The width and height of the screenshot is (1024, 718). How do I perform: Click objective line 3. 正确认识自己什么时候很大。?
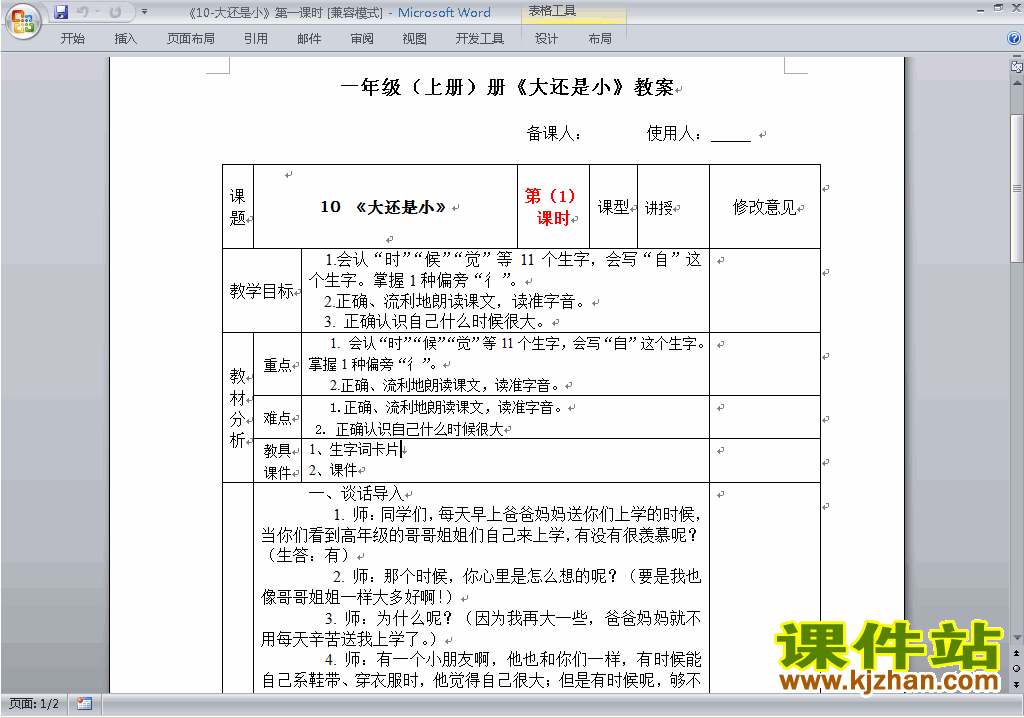pos(434,321)
